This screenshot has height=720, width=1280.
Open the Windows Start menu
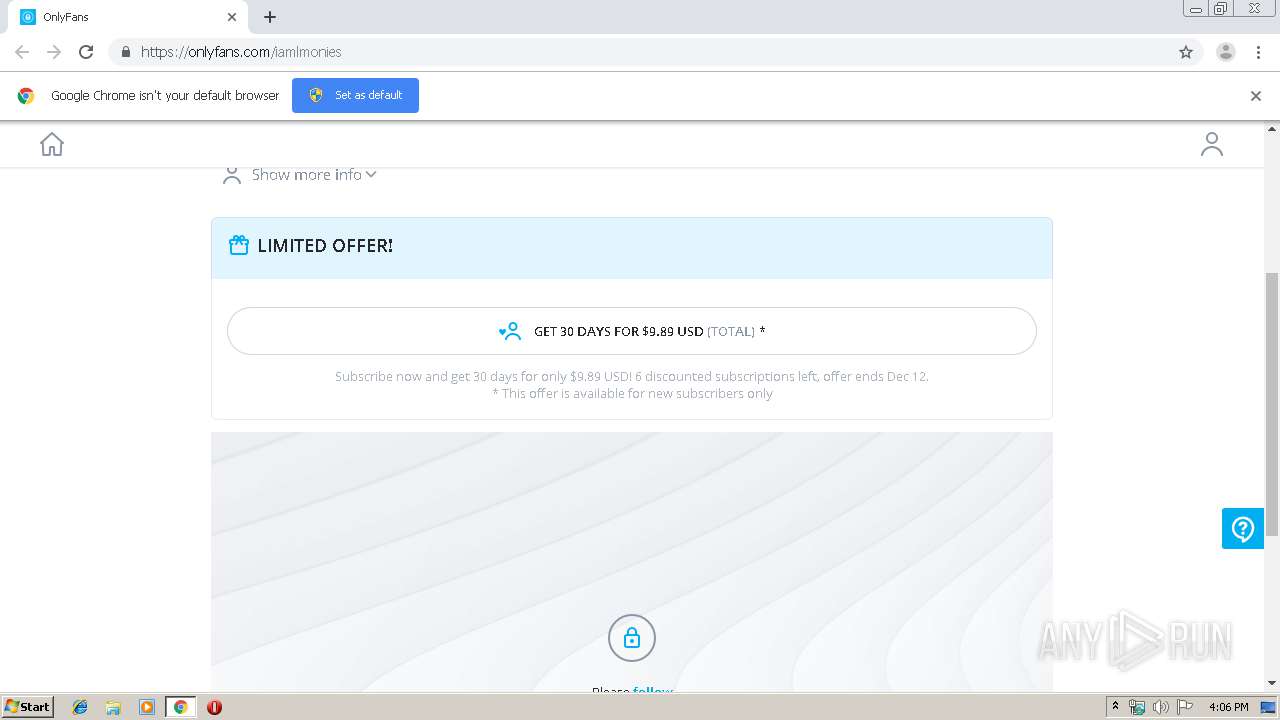pyautogui.click(x=28, y=706)
